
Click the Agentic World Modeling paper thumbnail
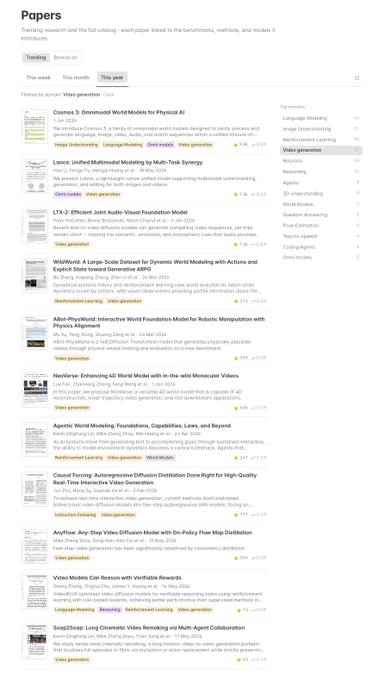tap(35, 439)
